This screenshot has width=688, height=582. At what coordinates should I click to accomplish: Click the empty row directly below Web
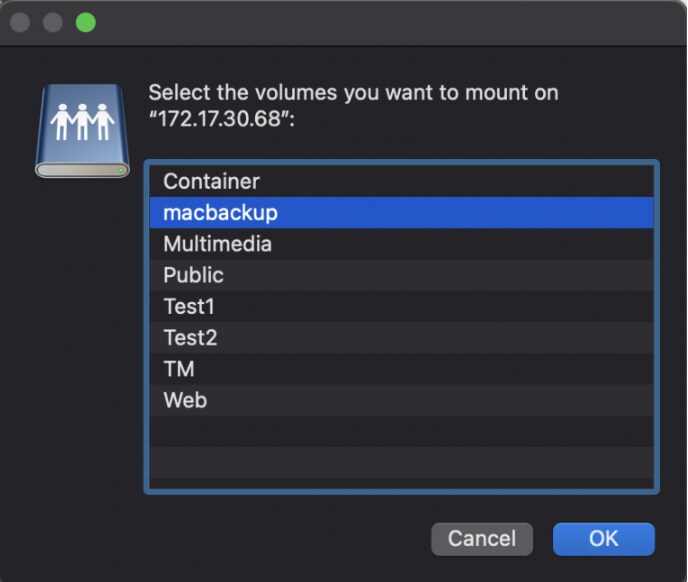coord(400,431)
